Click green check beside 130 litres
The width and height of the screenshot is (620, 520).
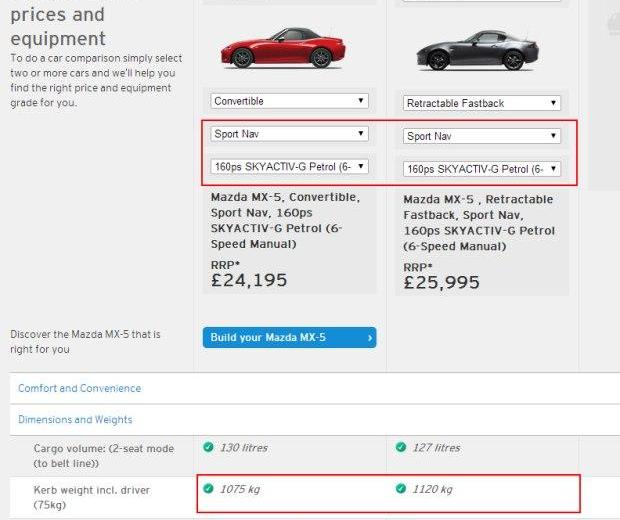click(x=207, y=447)
